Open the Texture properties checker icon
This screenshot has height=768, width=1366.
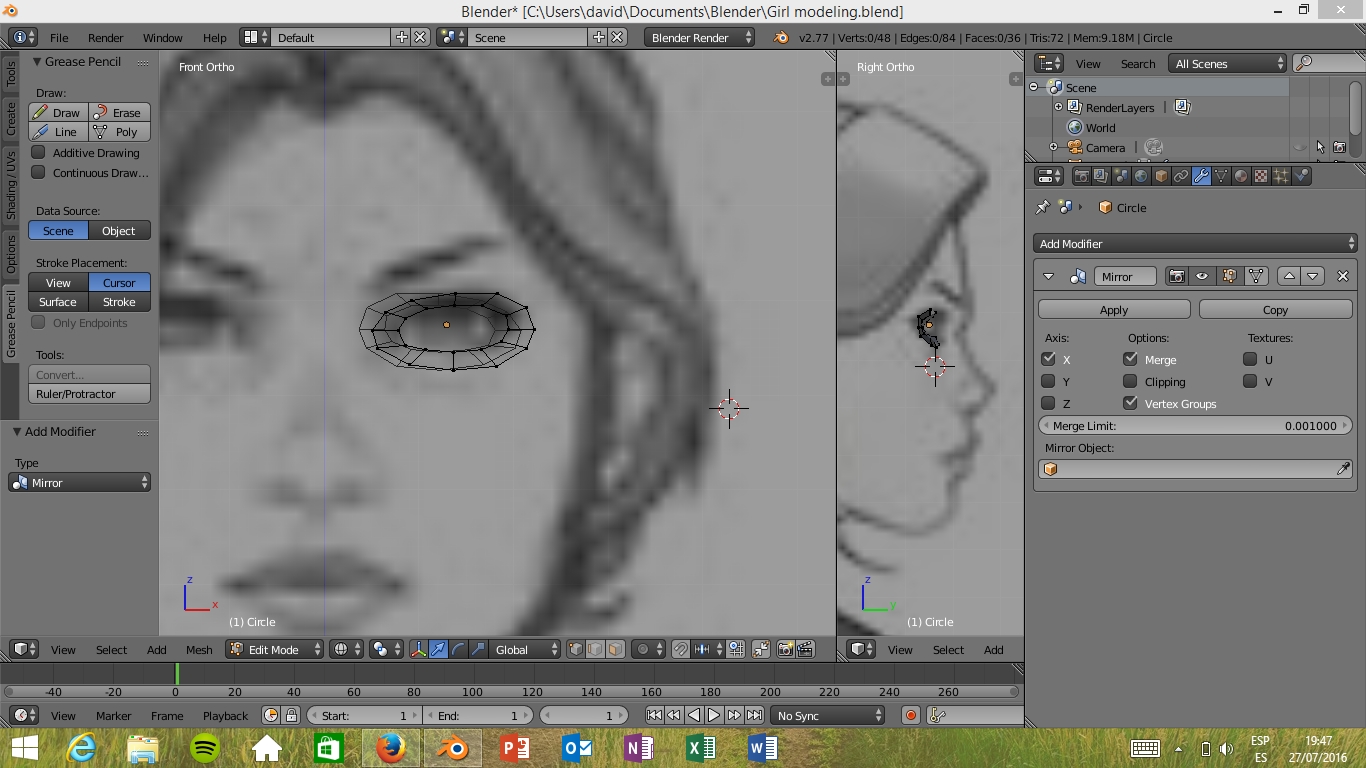point(1261,176)
